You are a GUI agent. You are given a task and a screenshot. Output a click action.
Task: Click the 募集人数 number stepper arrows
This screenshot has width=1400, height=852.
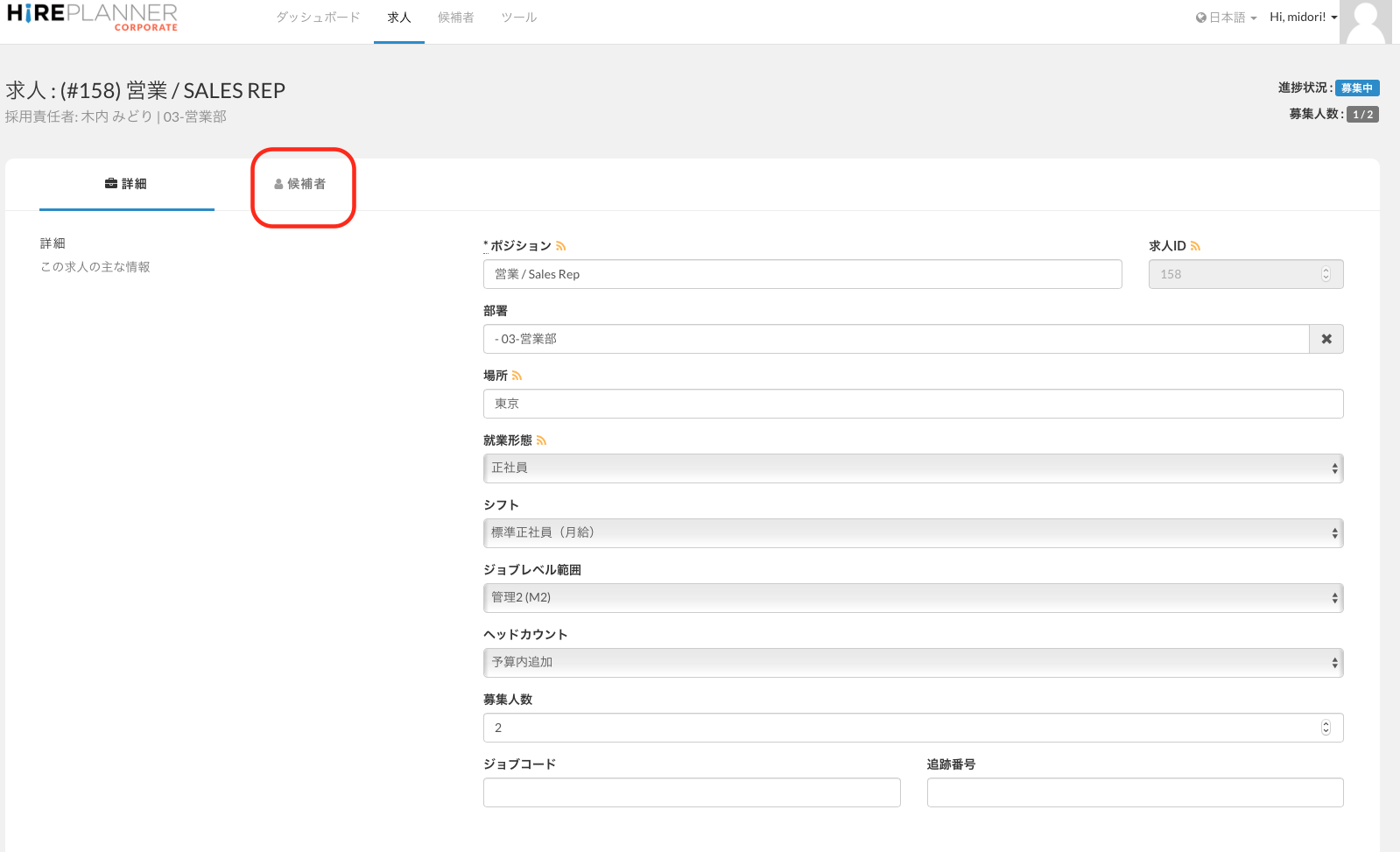tap(1326, 728)
